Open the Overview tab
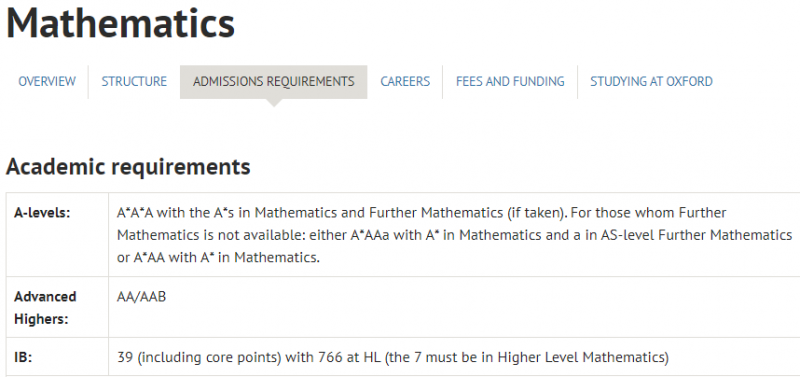 tap(47, 82)
